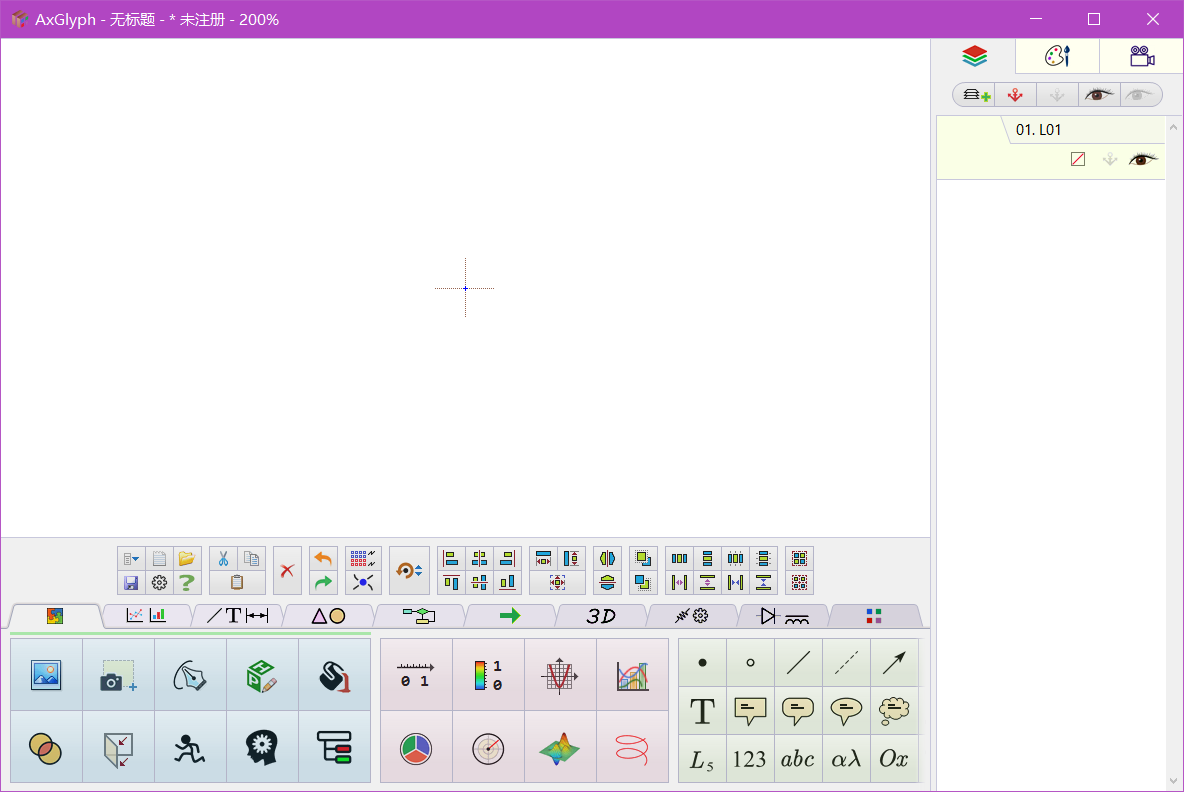
Task: Toggle visibility eye of layer L01
Action: pos(1142,159)
